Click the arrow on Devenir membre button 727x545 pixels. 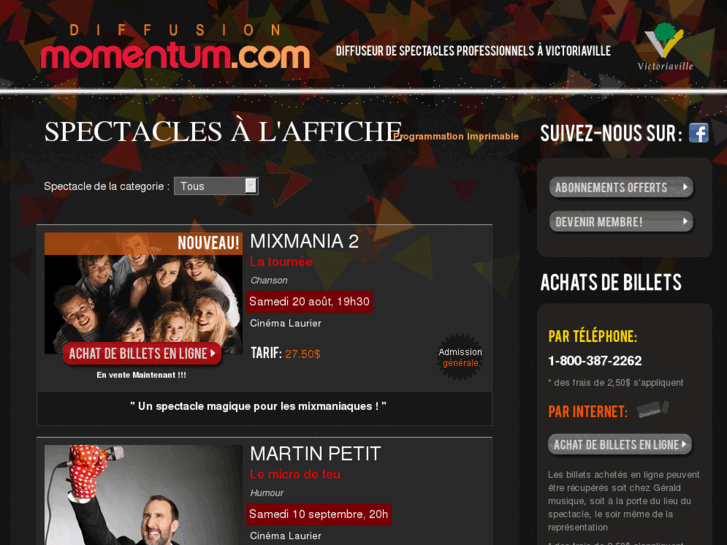click(685, 222)
